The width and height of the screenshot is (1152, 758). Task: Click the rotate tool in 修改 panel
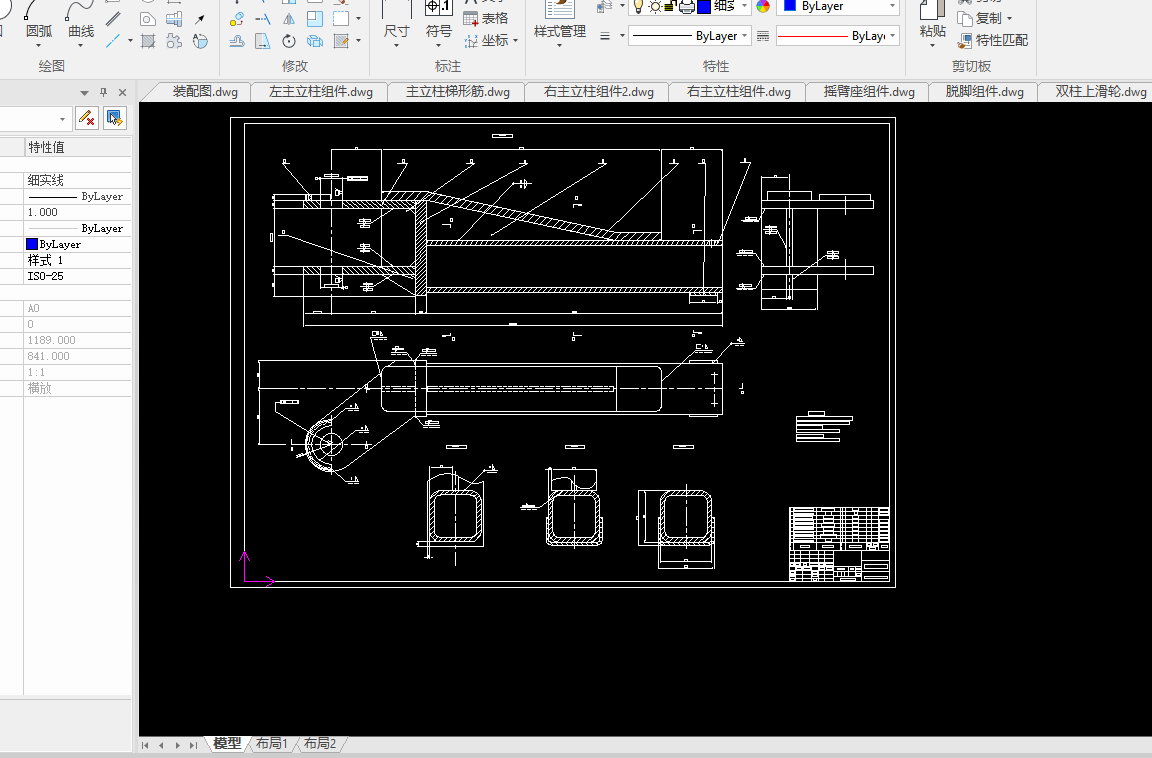(289, 41)
